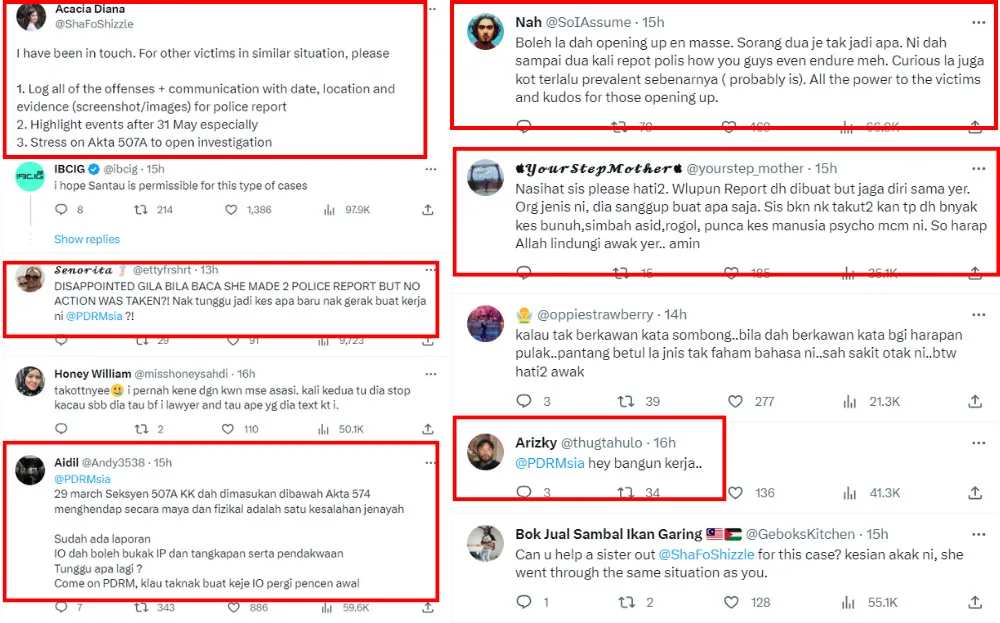This screenshot has height=623, width=1000.
Task: Open Nah's profile picture
Action: [x=485, y=32]
